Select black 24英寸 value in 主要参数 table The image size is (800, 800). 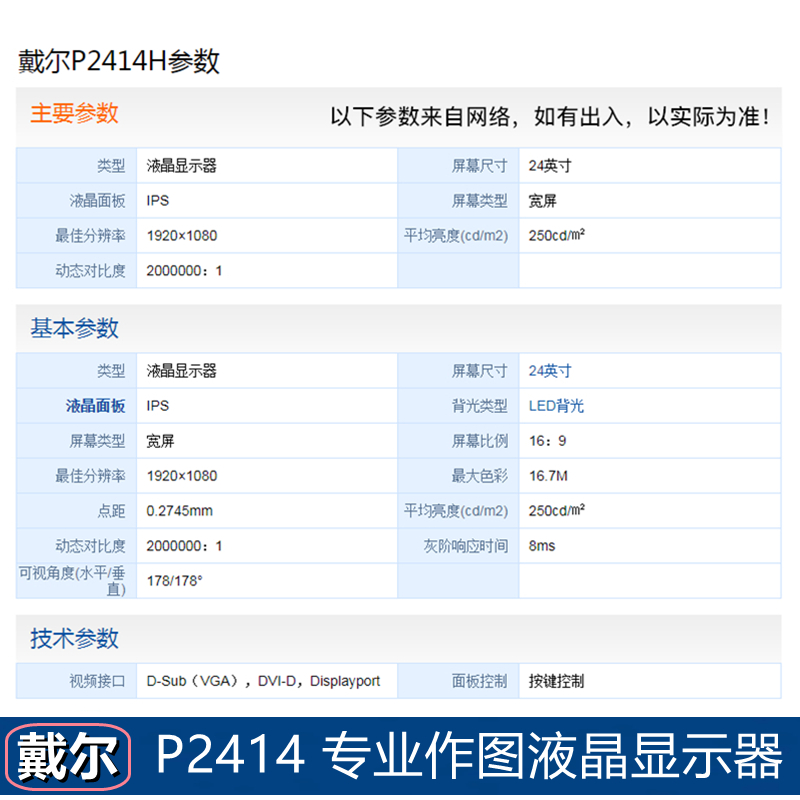[549, 166]
